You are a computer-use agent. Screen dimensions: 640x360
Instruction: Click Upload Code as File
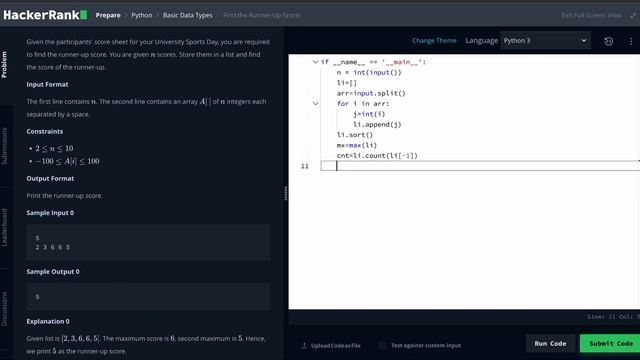[x=336, y=345]
